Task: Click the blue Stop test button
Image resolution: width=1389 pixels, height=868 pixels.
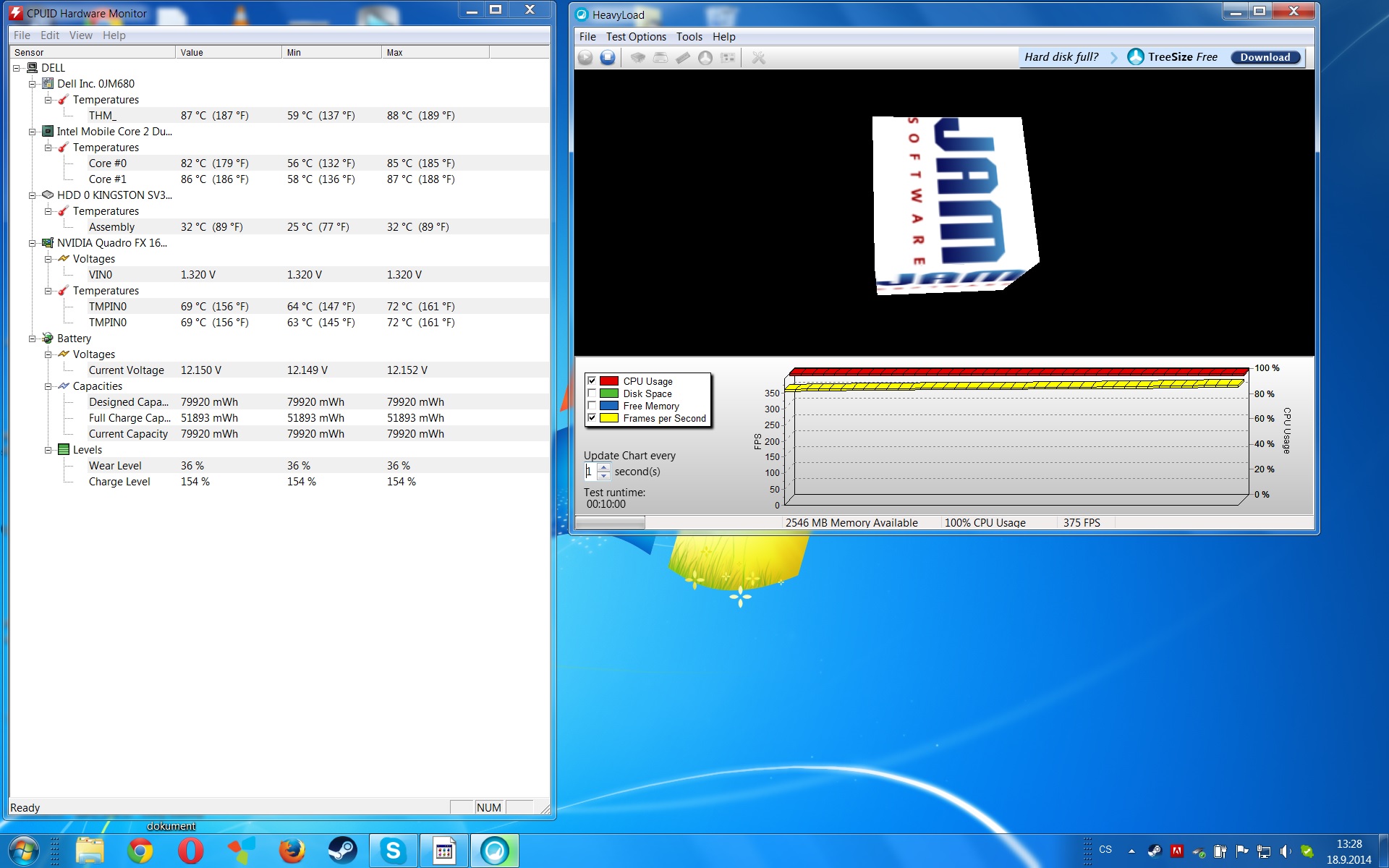Action: click(x=608, y=58)
